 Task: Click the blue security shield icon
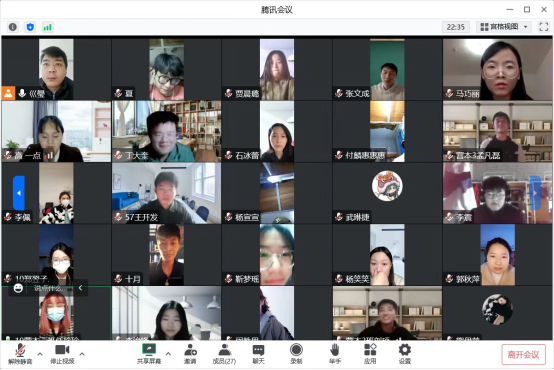click(x=30, y=27)
